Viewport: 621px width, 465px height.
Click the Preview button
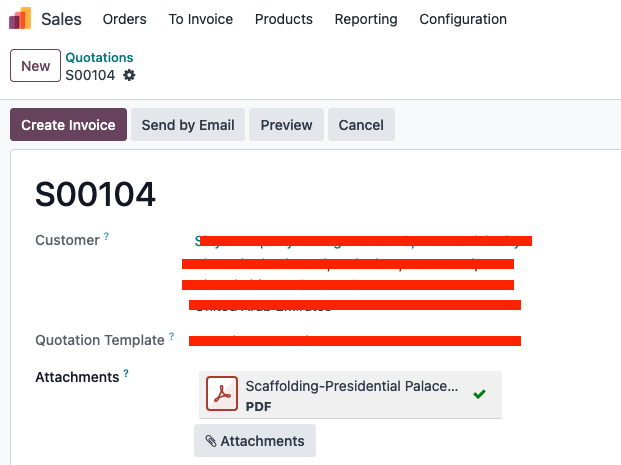coord(286,125)
